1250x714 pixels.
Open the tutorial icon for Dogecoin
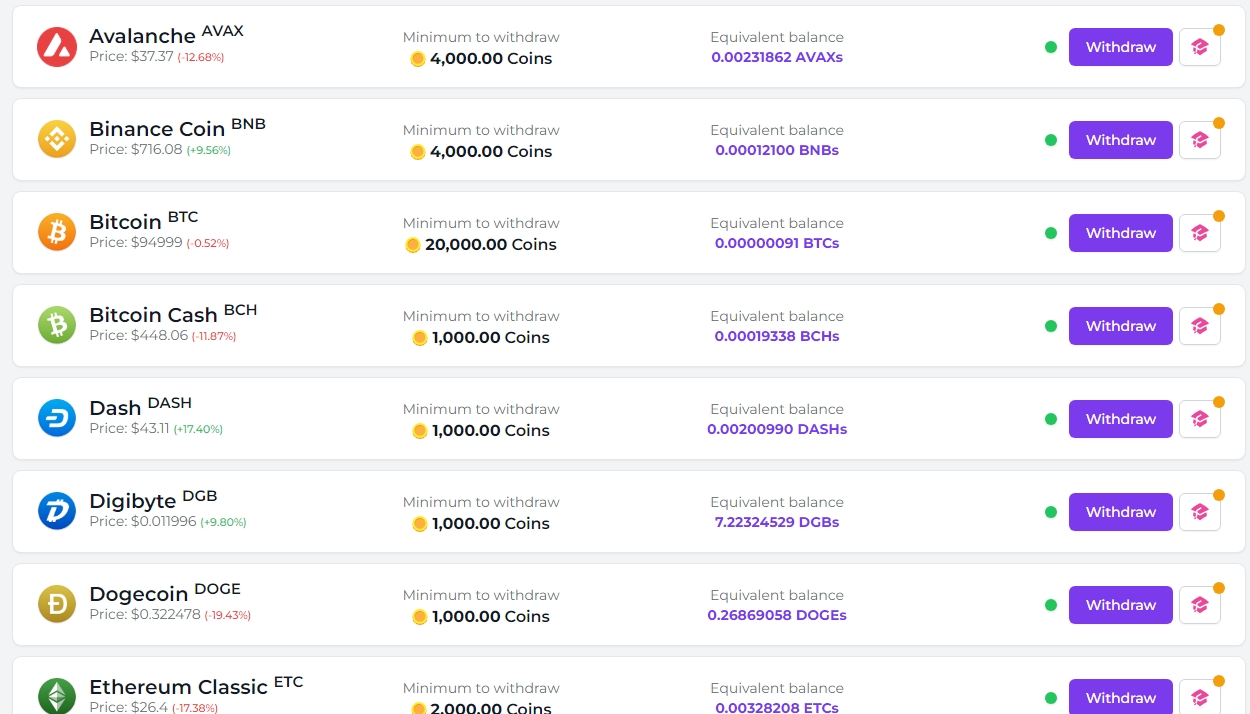pos(1200,605)
